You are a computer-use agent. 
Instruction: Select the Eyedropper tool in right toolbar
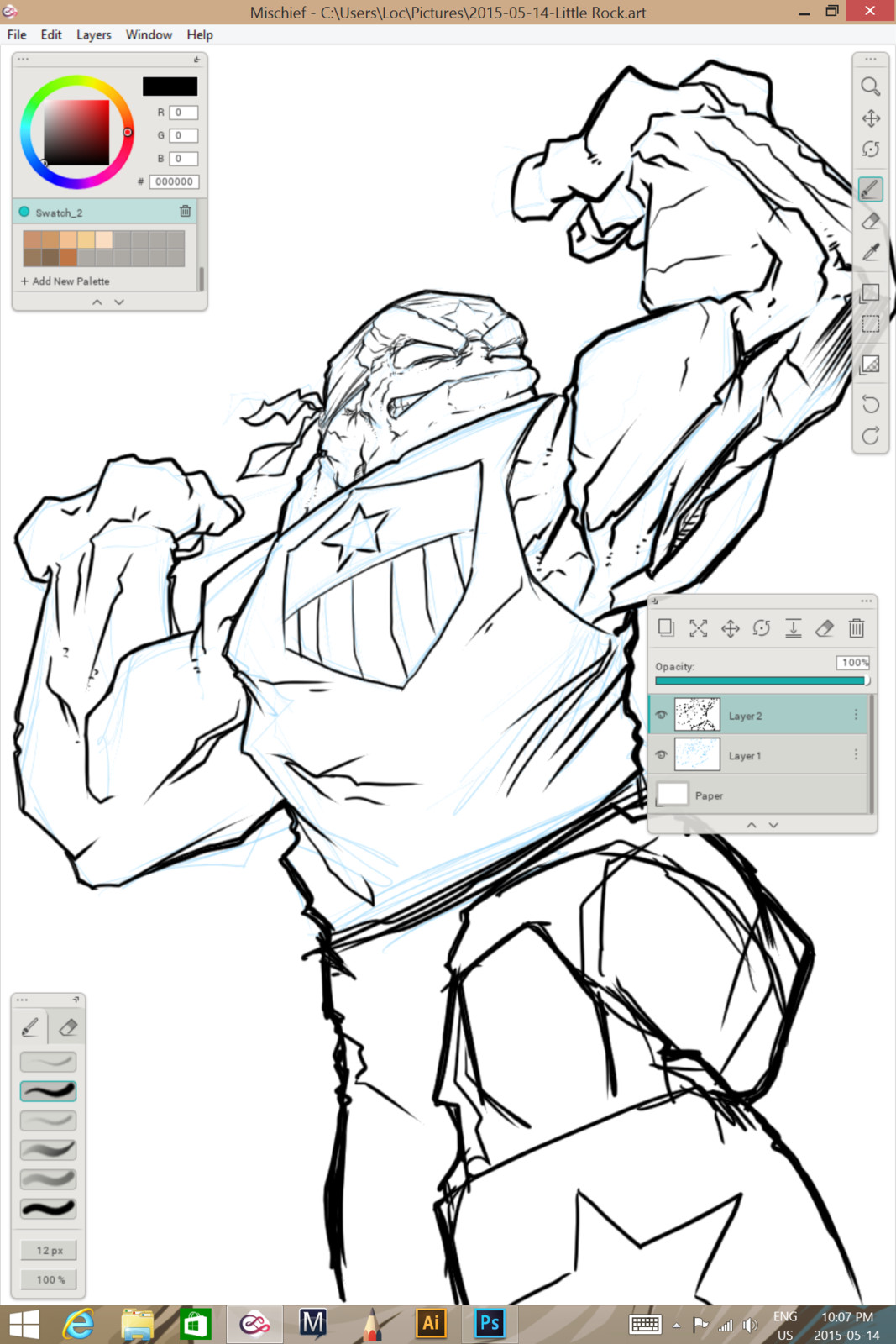click(871, 252)
